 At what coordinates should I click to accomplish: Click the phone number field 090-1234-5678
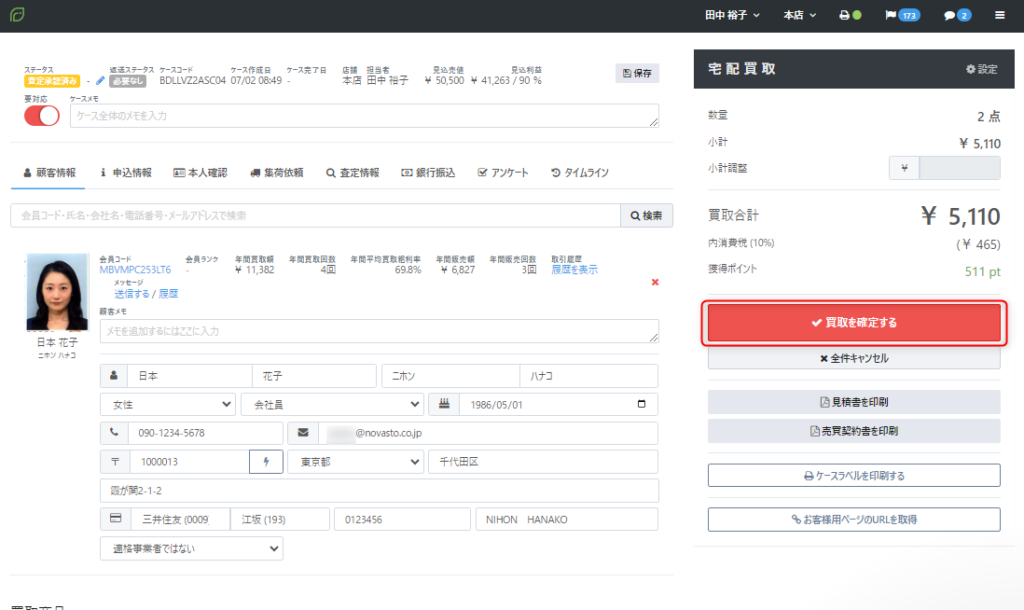click(206, 433)
